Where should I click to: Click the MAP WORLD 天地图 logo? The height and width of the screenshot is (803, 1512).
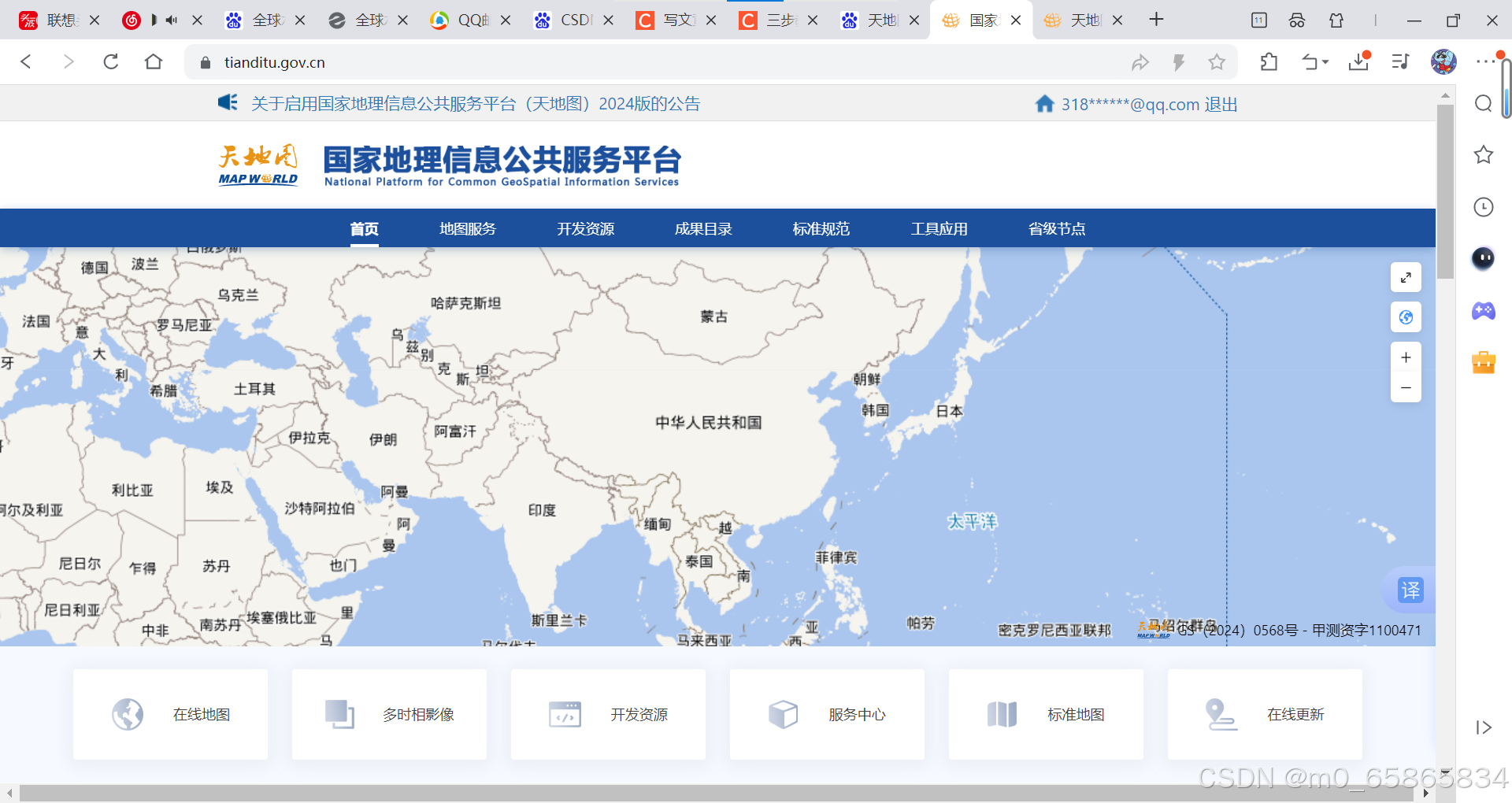click(258, 165)
